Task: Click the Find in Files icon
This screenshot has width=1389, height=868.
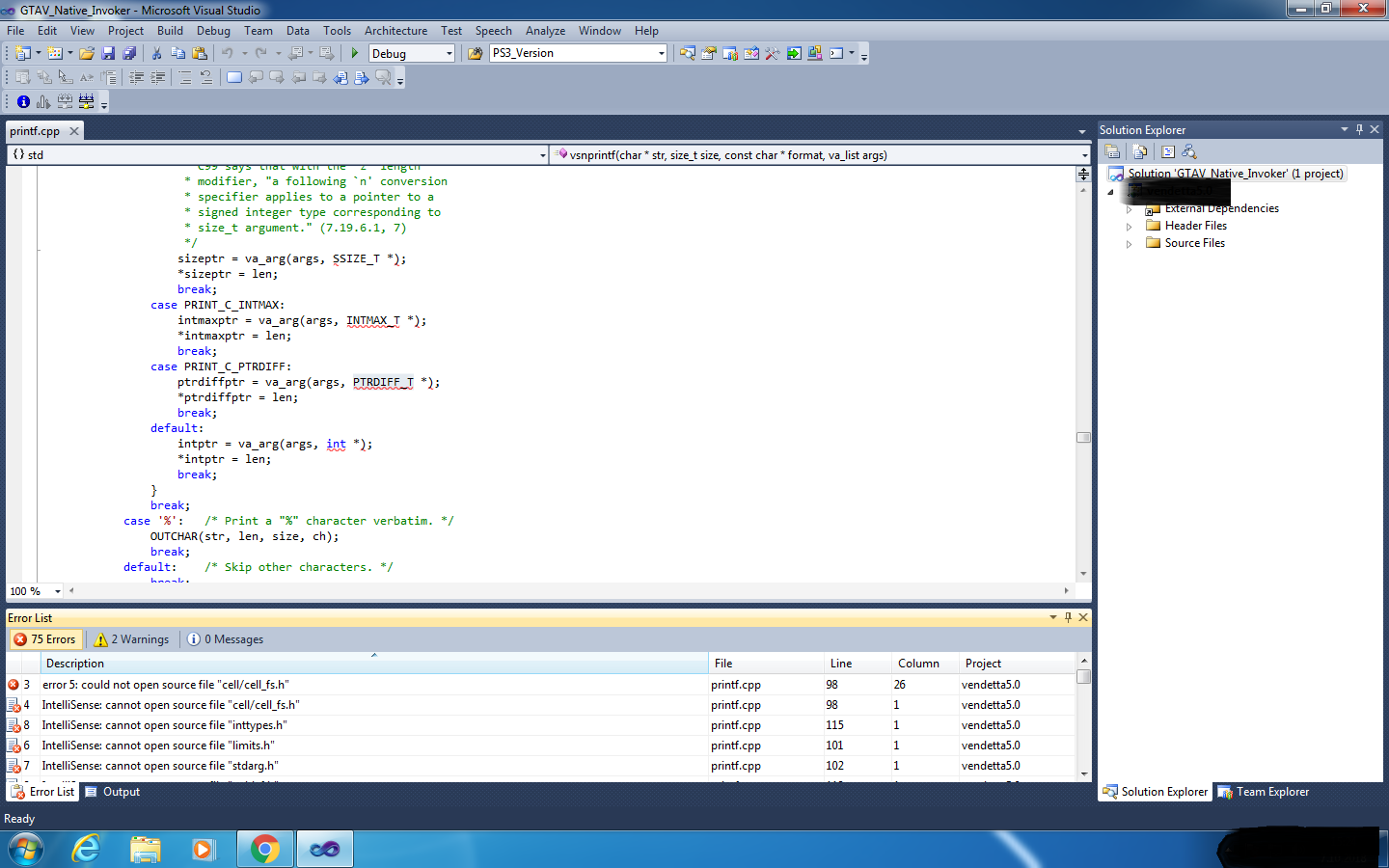Action: click(475, 54)
